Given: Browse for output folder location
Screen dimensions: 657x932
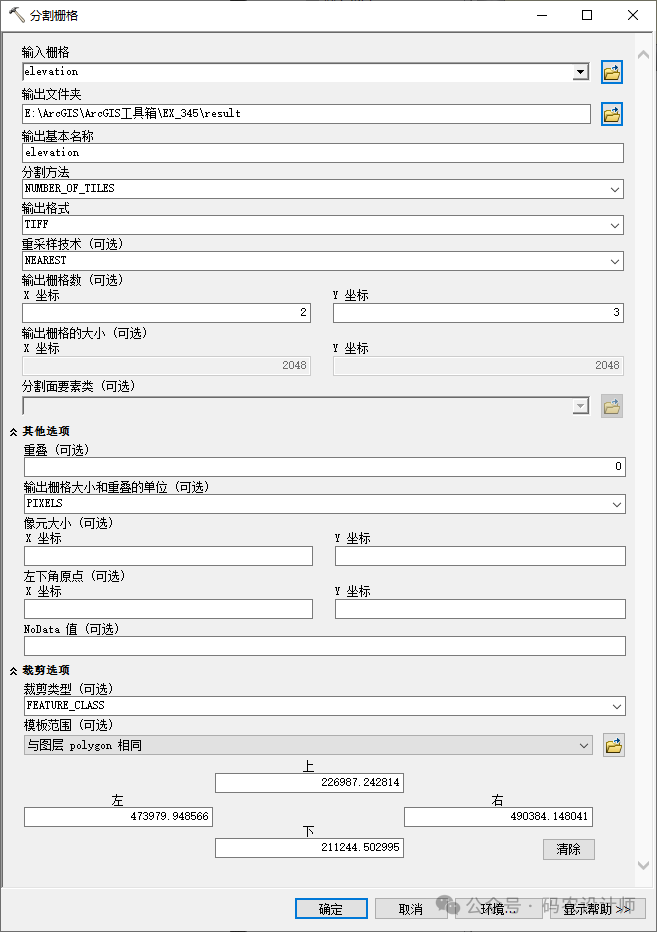Looking at the screenshot, I should (x=611, y=114).
